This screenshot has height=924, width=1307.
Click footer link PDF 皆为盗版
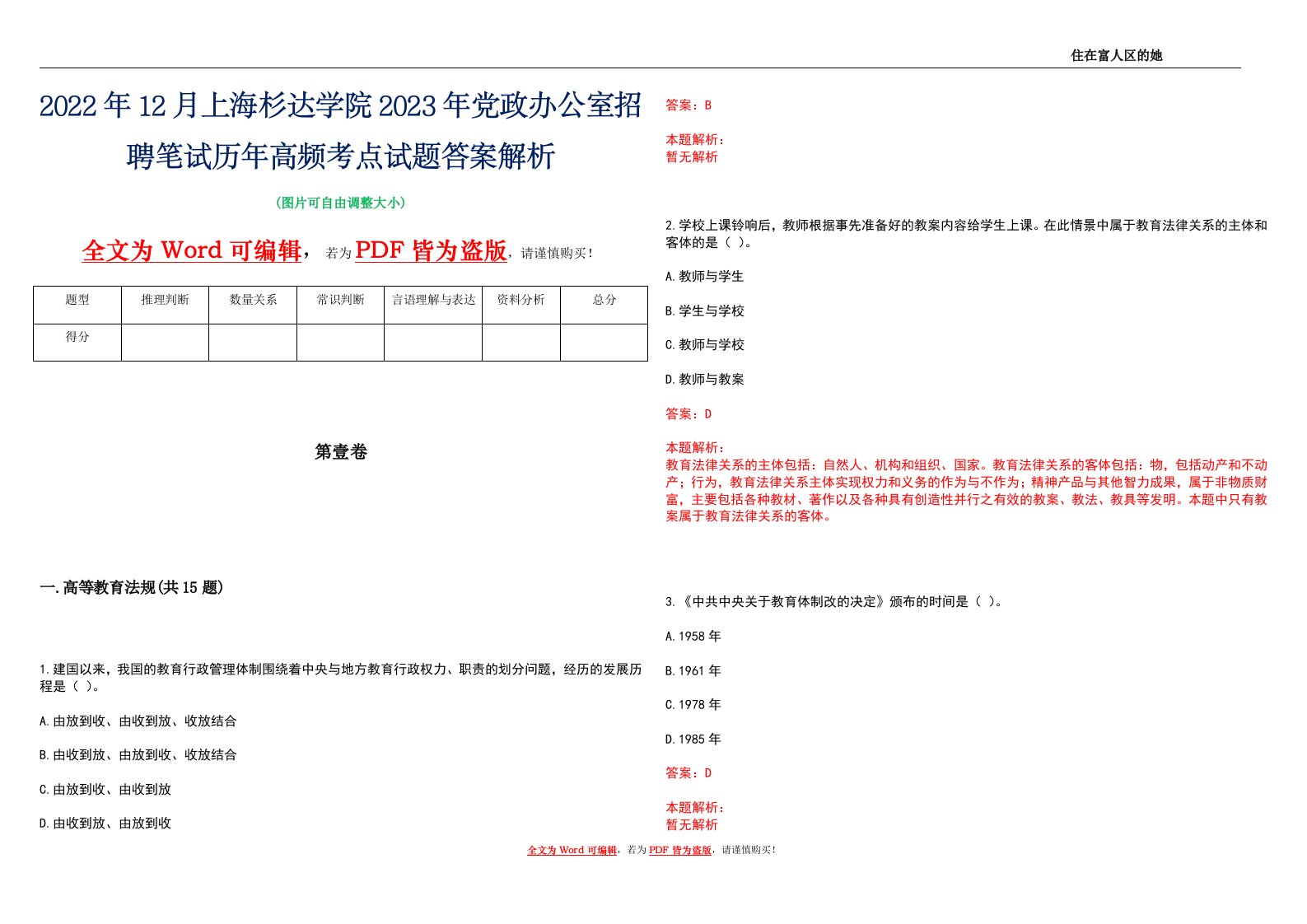point(680,850)
